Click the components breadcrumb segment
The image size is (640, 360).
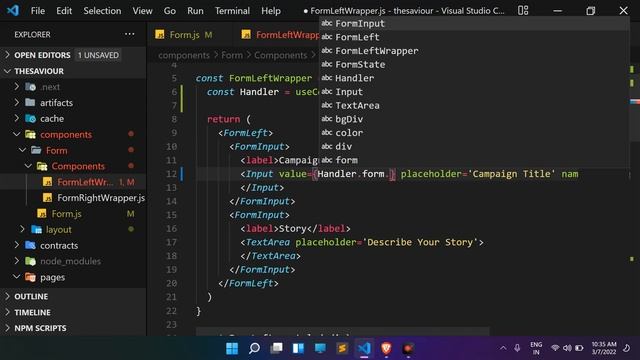pos(184,55)
